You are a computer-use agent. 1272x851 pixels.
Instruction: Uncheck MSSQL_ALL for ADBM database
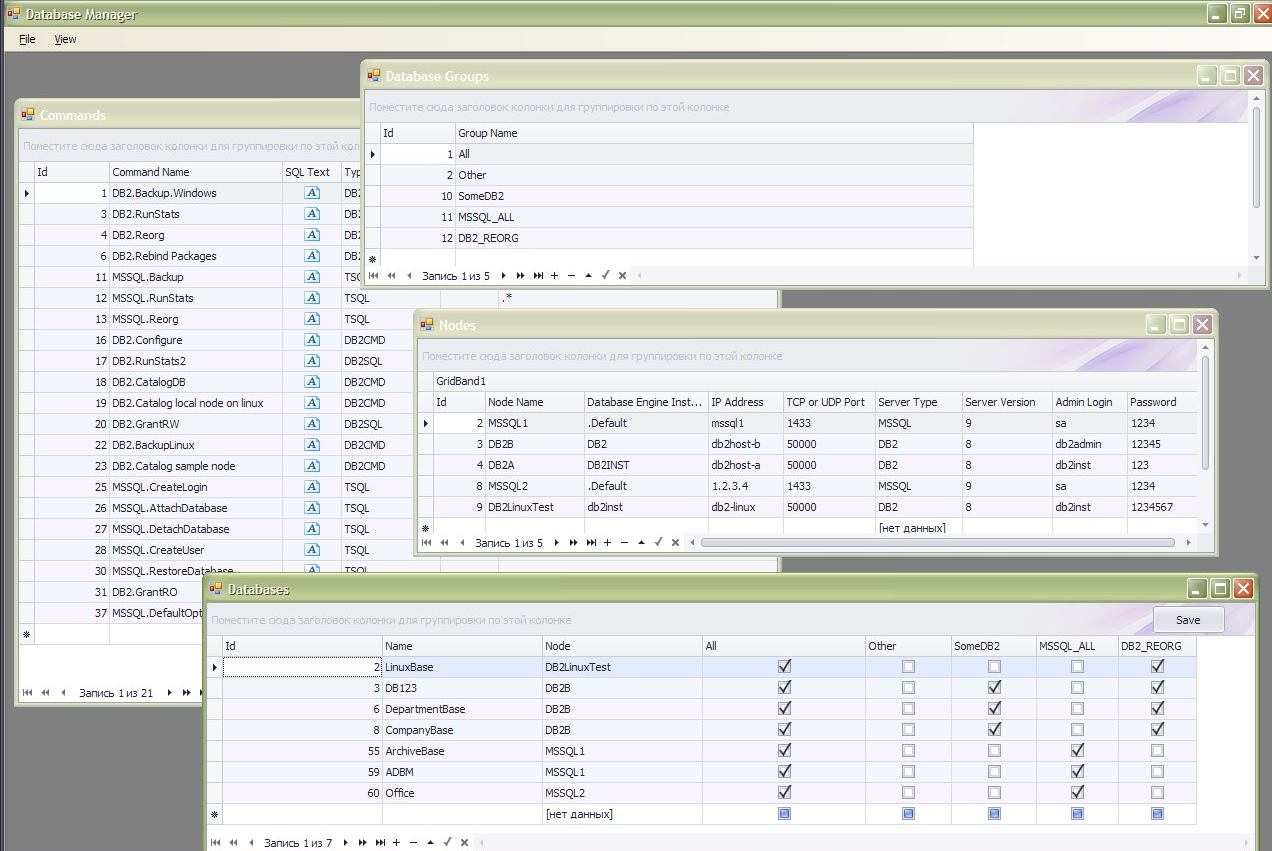1077,772
